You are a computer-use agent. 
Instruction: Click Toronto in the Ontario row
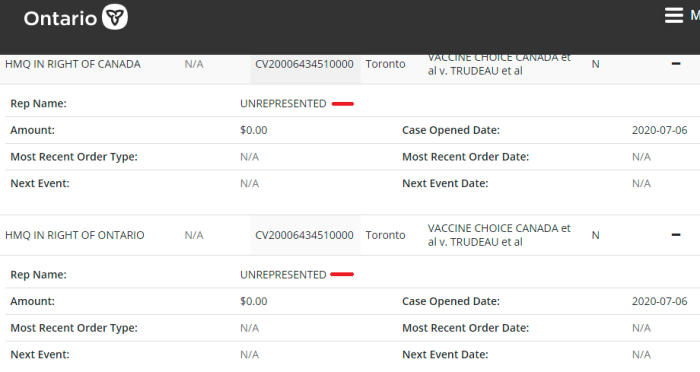tap(385, 235)
